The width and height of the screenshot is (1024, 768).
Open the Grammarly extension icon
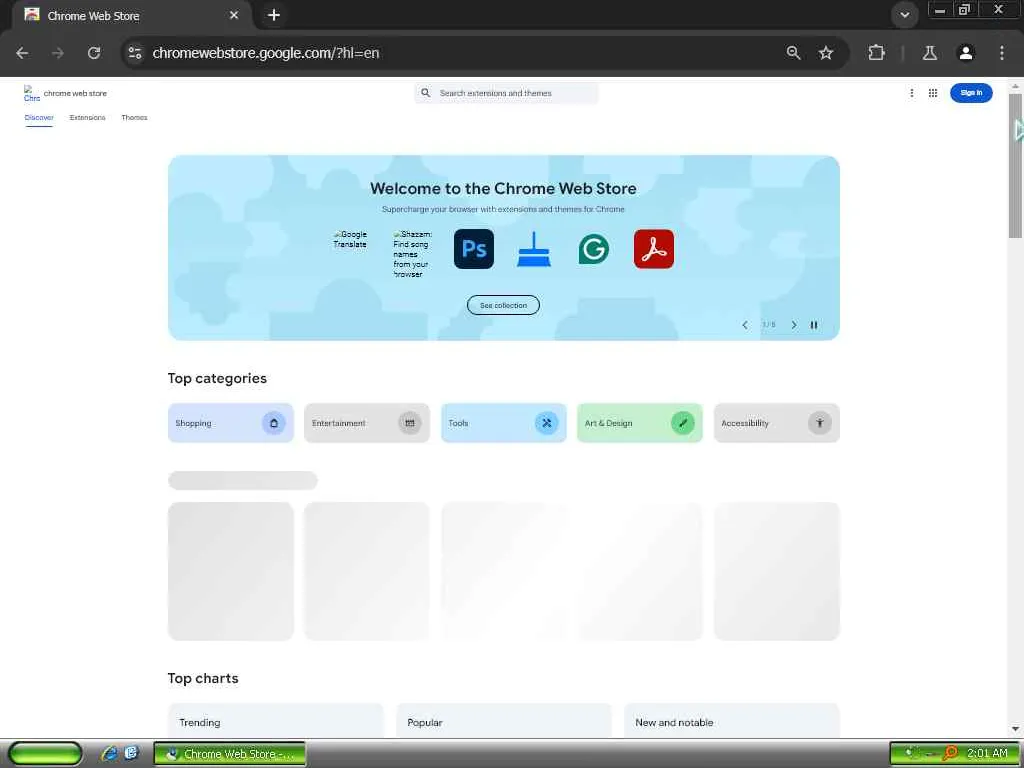(594, 249)
